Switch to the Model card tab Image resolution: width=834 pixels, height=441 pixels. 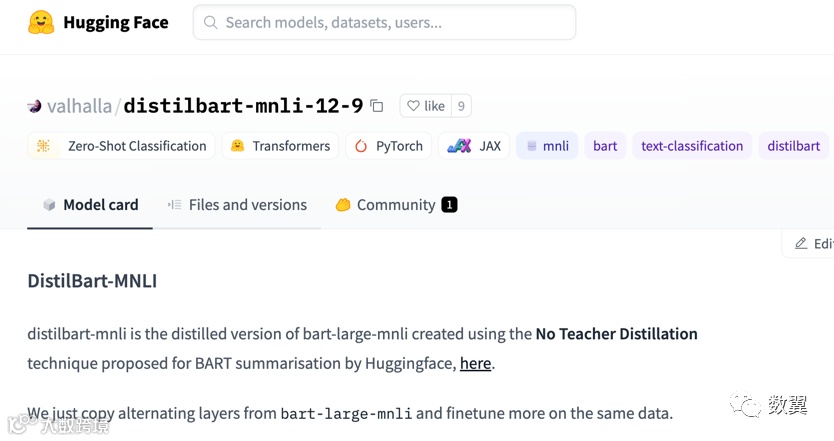click(90, 205)
